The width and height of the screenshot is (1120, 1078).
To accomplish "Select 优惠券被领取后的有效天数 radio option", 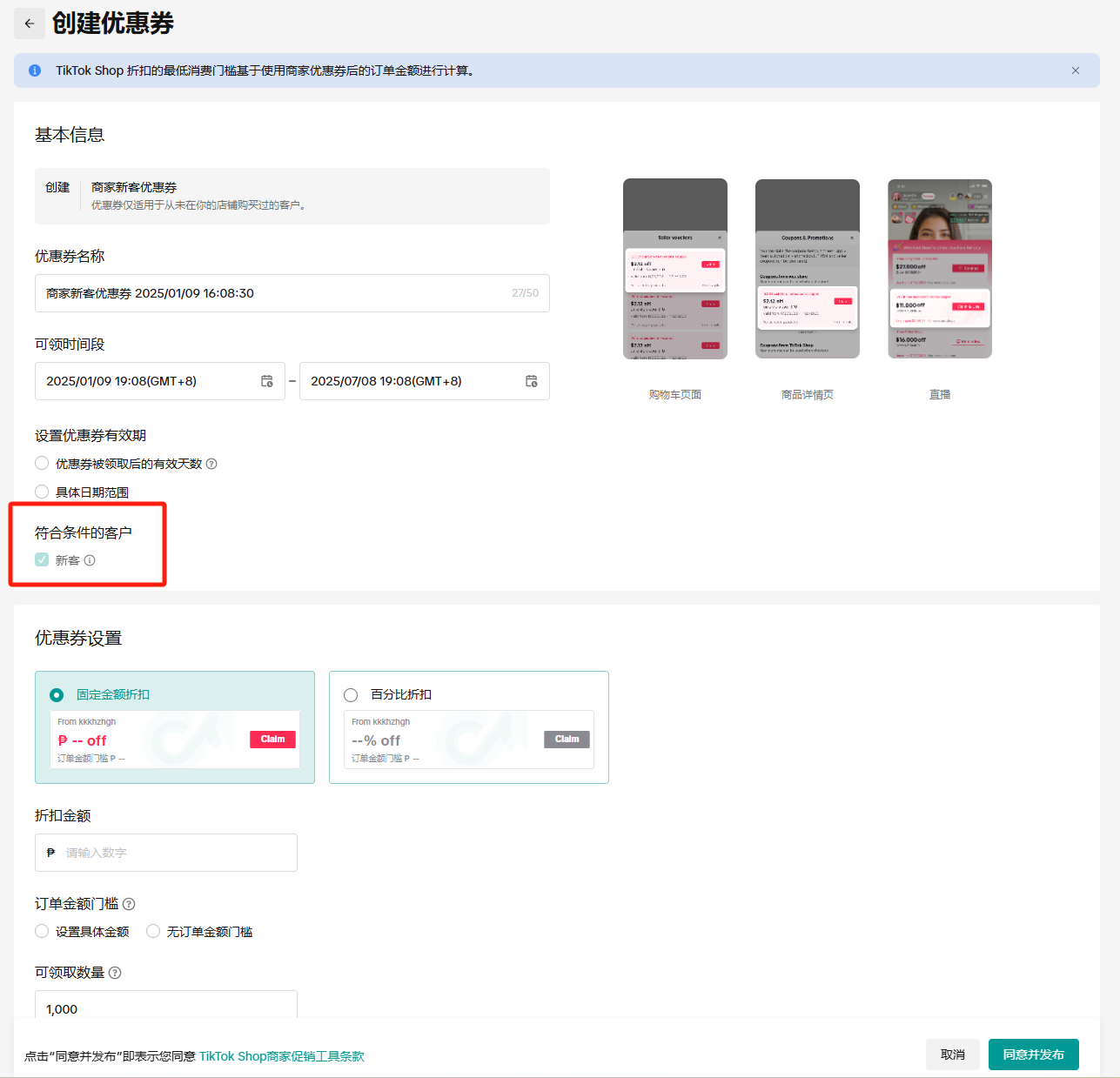I will click(42, 464).
